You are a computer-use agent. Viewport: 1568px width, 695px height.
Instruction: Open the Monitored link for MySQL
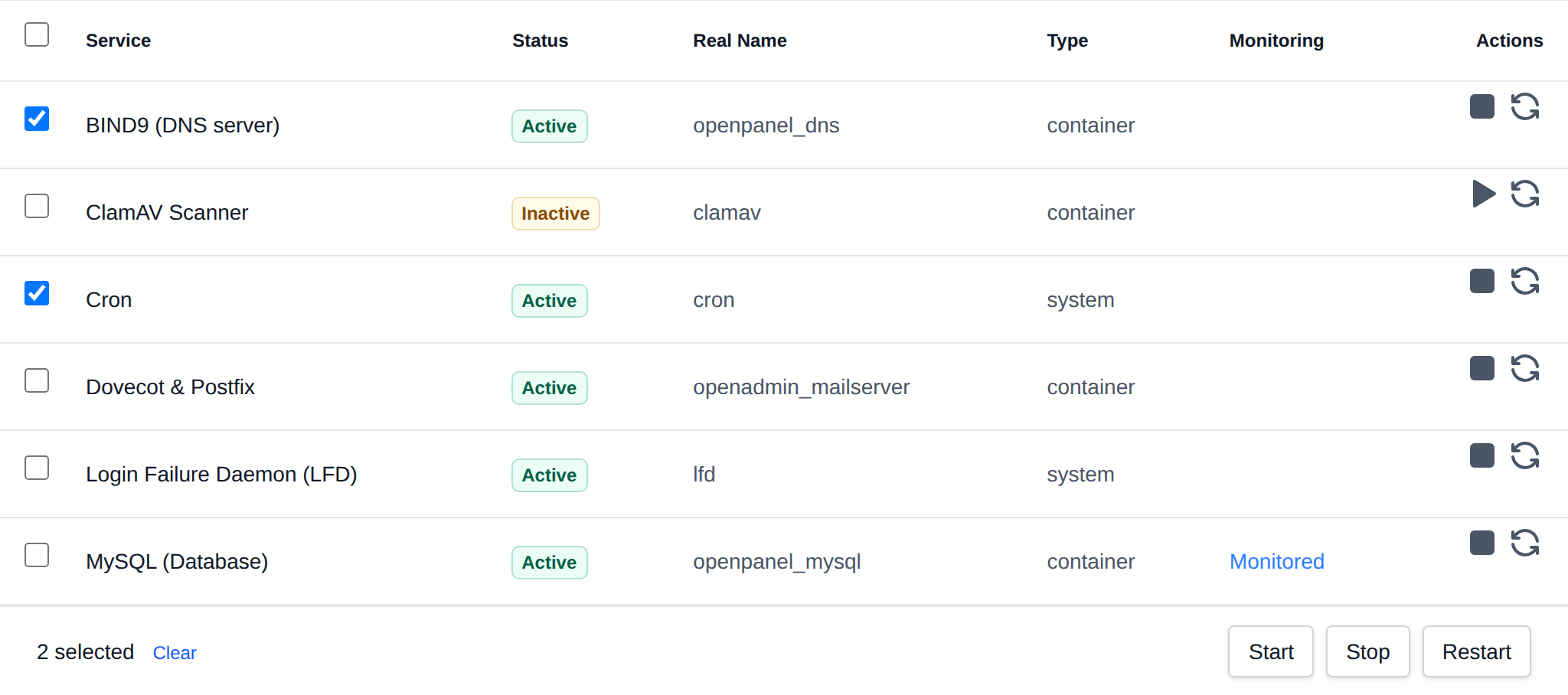(1277, 562)
